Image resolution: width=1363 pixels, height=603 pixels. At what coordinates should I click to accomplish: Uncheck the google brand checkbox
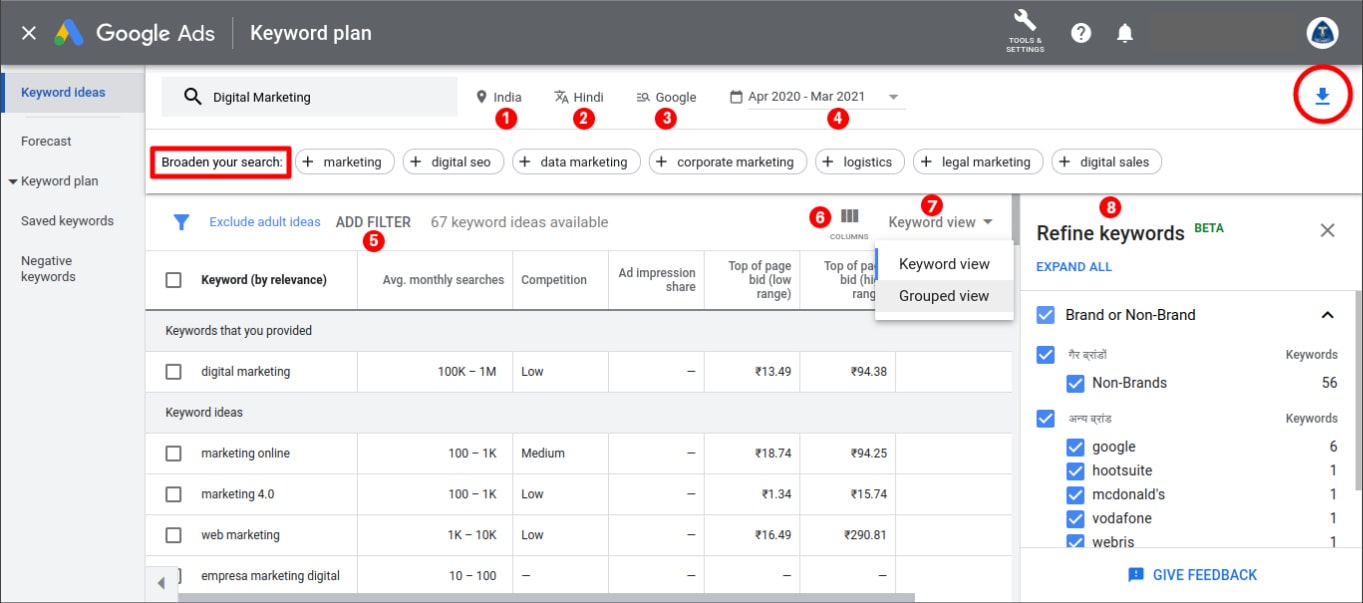point(1075,447)
